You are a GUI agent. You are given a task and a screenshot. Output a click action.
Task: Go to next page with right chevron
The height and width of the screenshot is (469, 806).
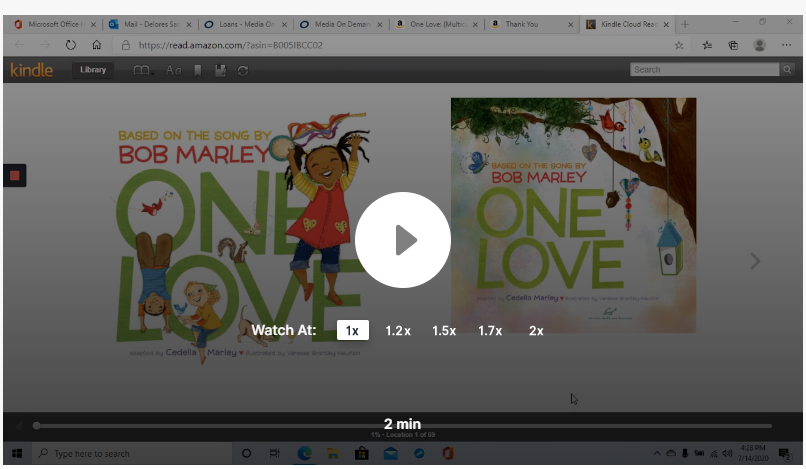click(755, 261)
